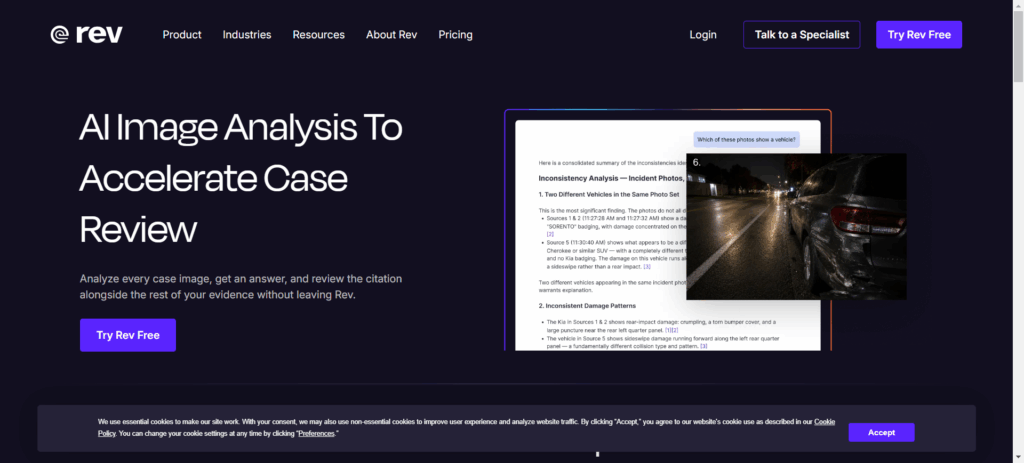This screenshot has width=1024, height=463.
Task: Click the Login link
Action: [703, 35]
